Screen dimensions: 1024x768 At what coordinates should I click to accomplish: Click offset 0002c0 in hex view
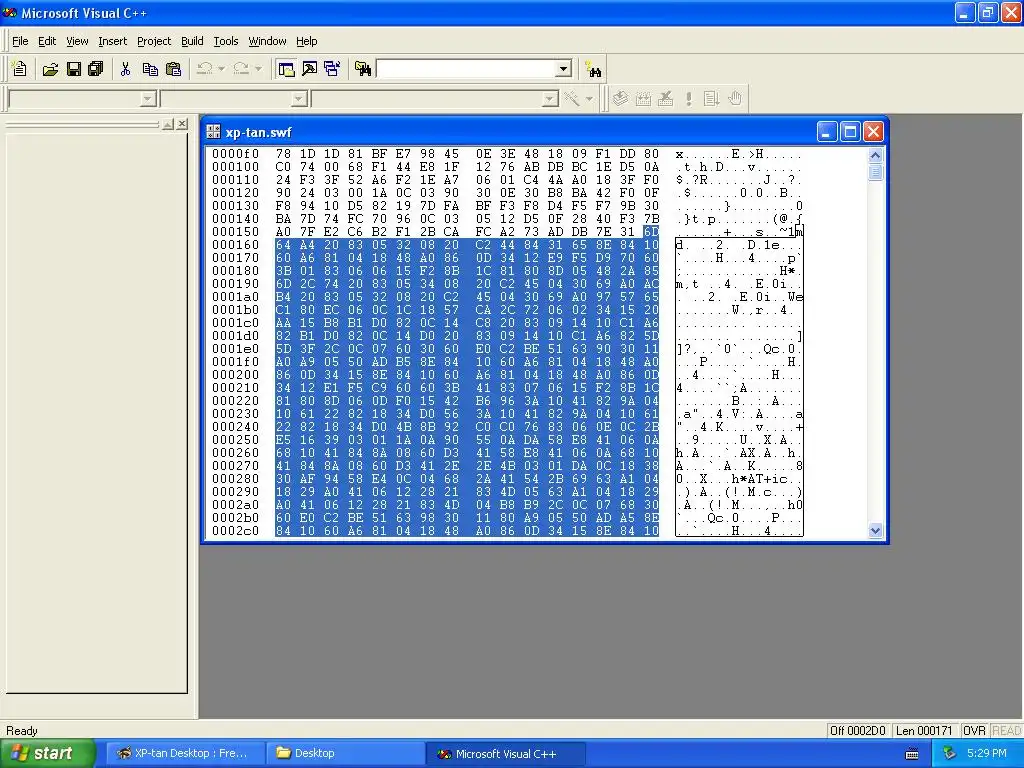pyautogui.click(x=235, y=531)
